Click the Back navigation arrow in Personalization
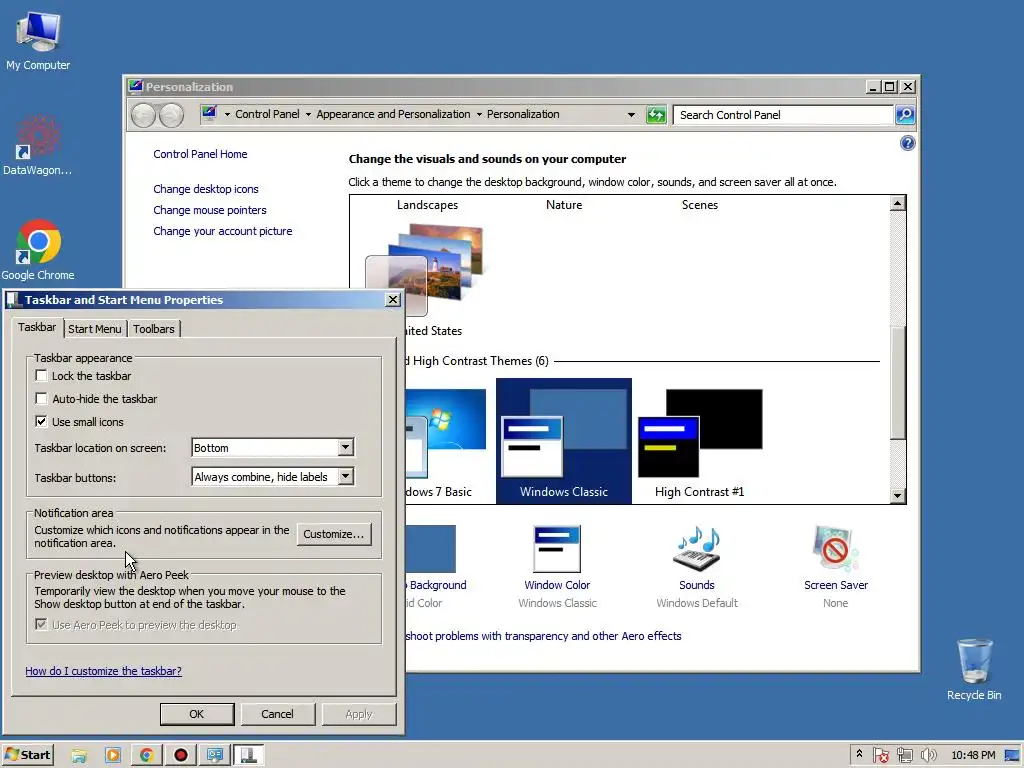The width and height of the screenshot is (1024, 768). pyautogui.click(x=143, y=115)
